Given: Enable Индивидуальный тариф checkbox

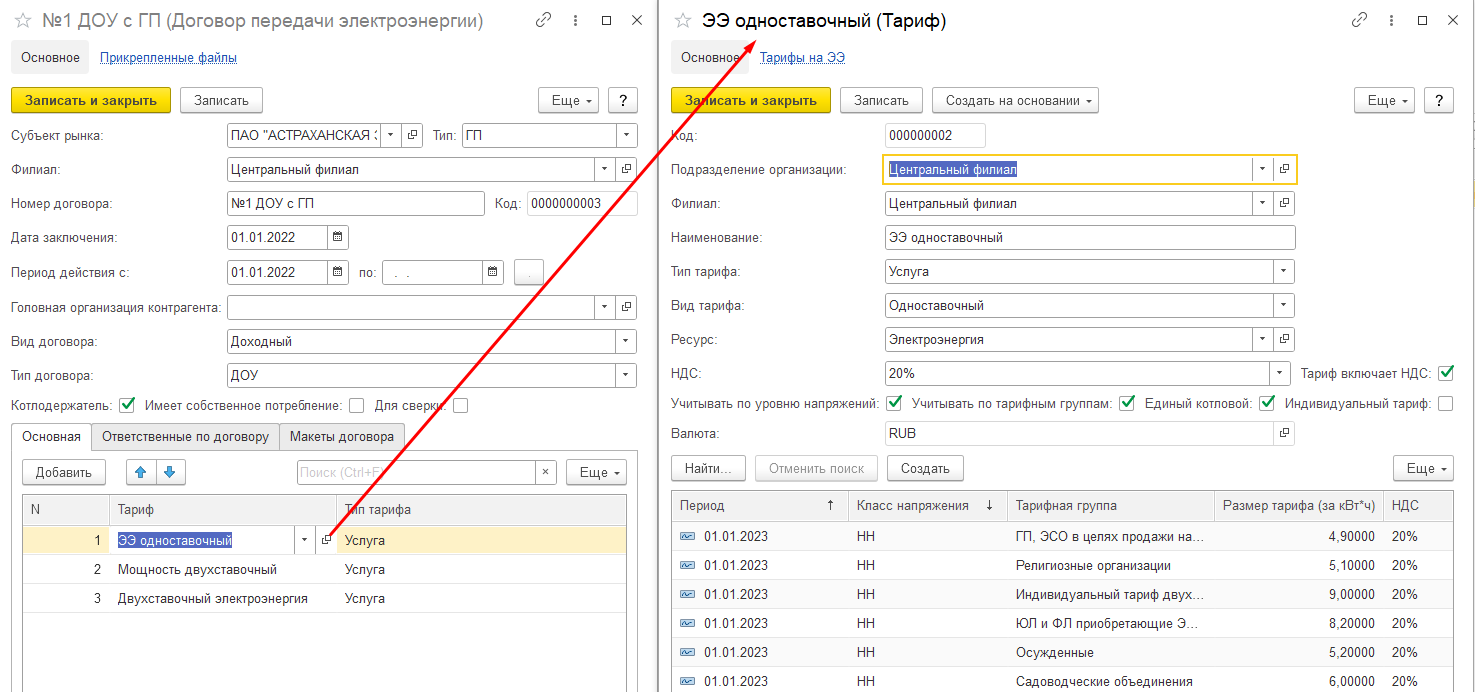Looking at the screenshot, I should [x=1445, y=404].
